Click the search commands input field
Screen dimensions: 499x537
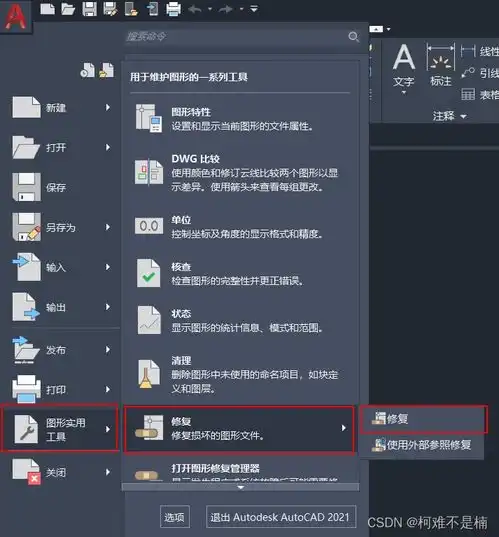236,36
